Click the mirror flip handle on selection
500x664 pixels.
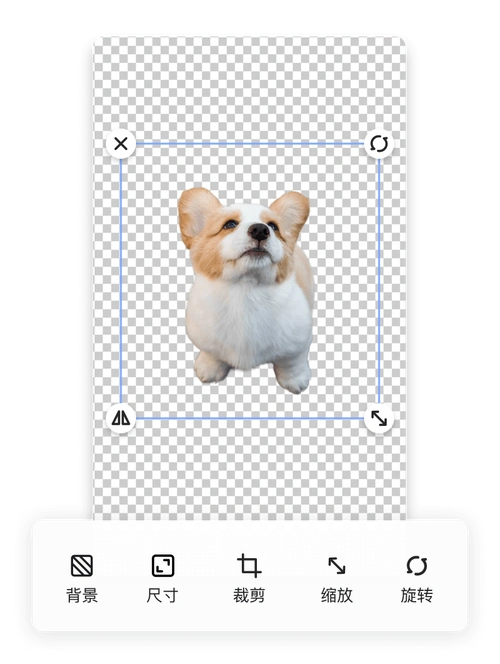point(121,418)
